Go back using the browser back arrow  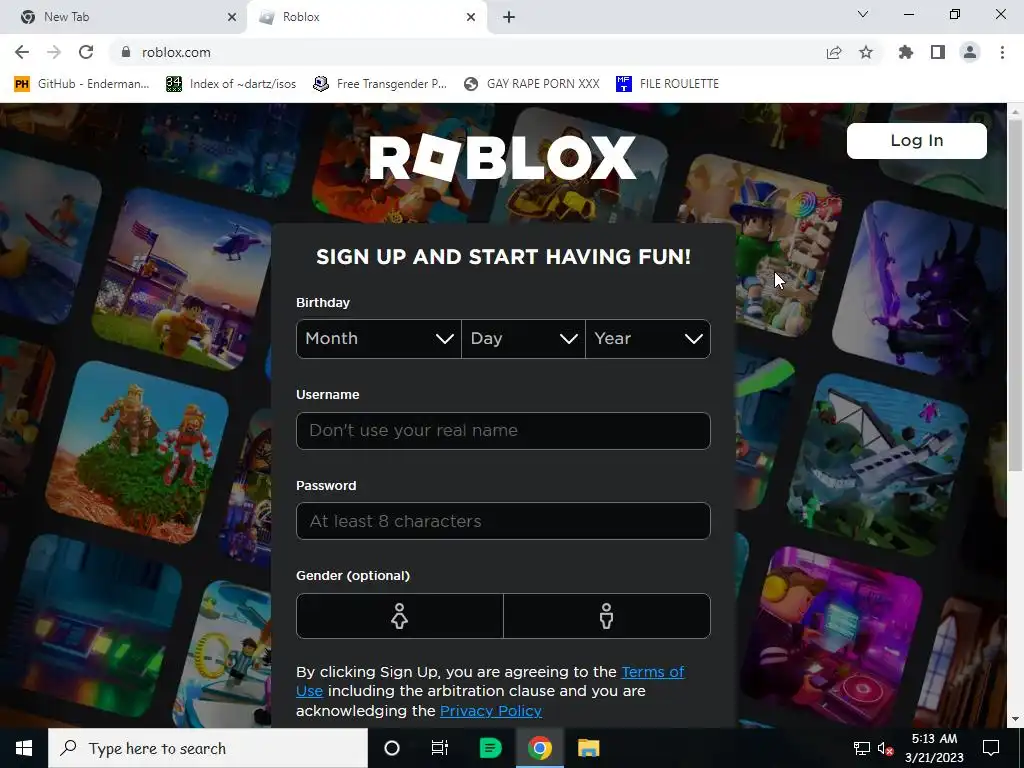click(x=22, y=52)
